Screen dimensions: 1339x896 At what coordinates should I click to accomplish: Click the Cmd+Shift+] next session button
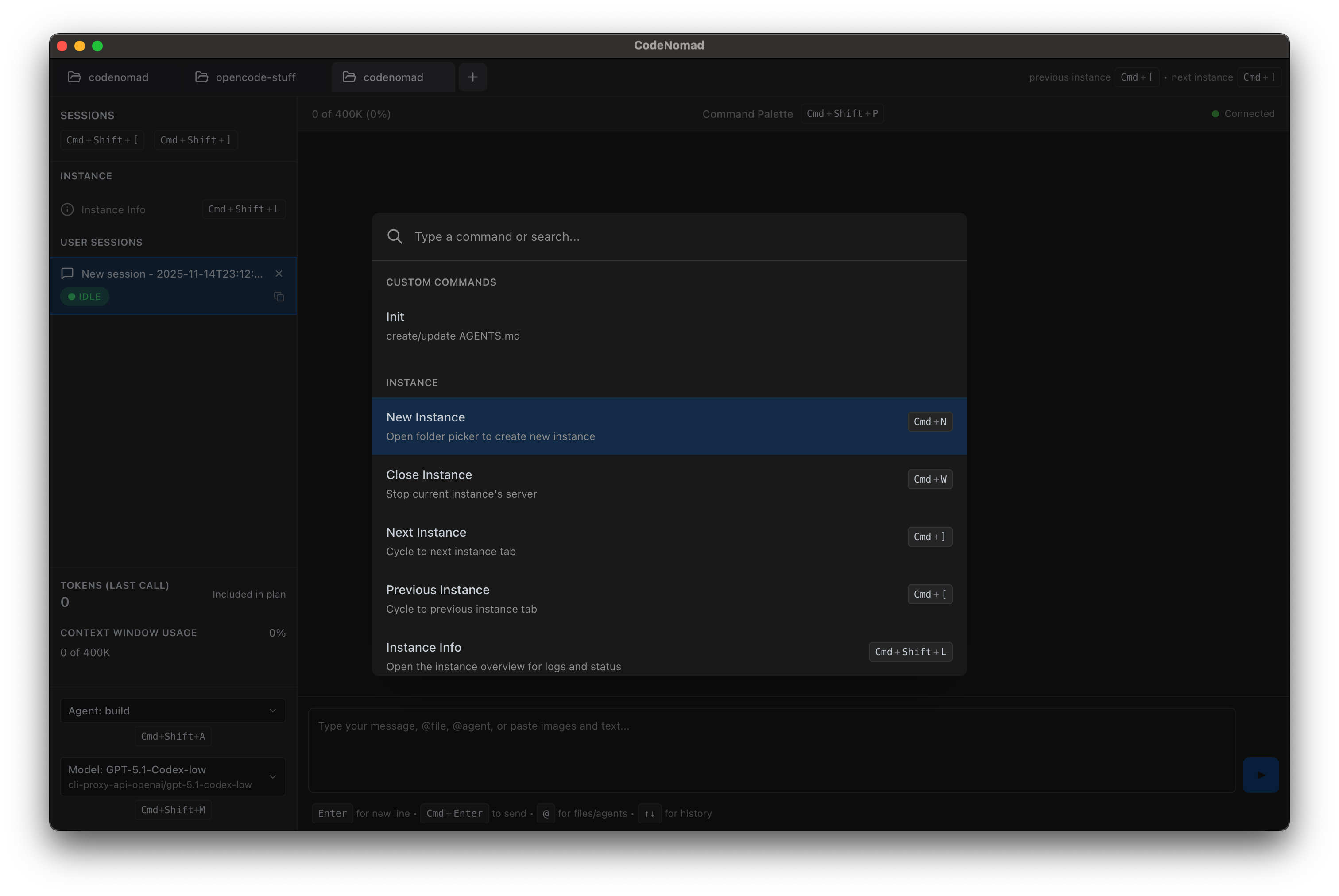pyautogui.click(x=195, y=140)
